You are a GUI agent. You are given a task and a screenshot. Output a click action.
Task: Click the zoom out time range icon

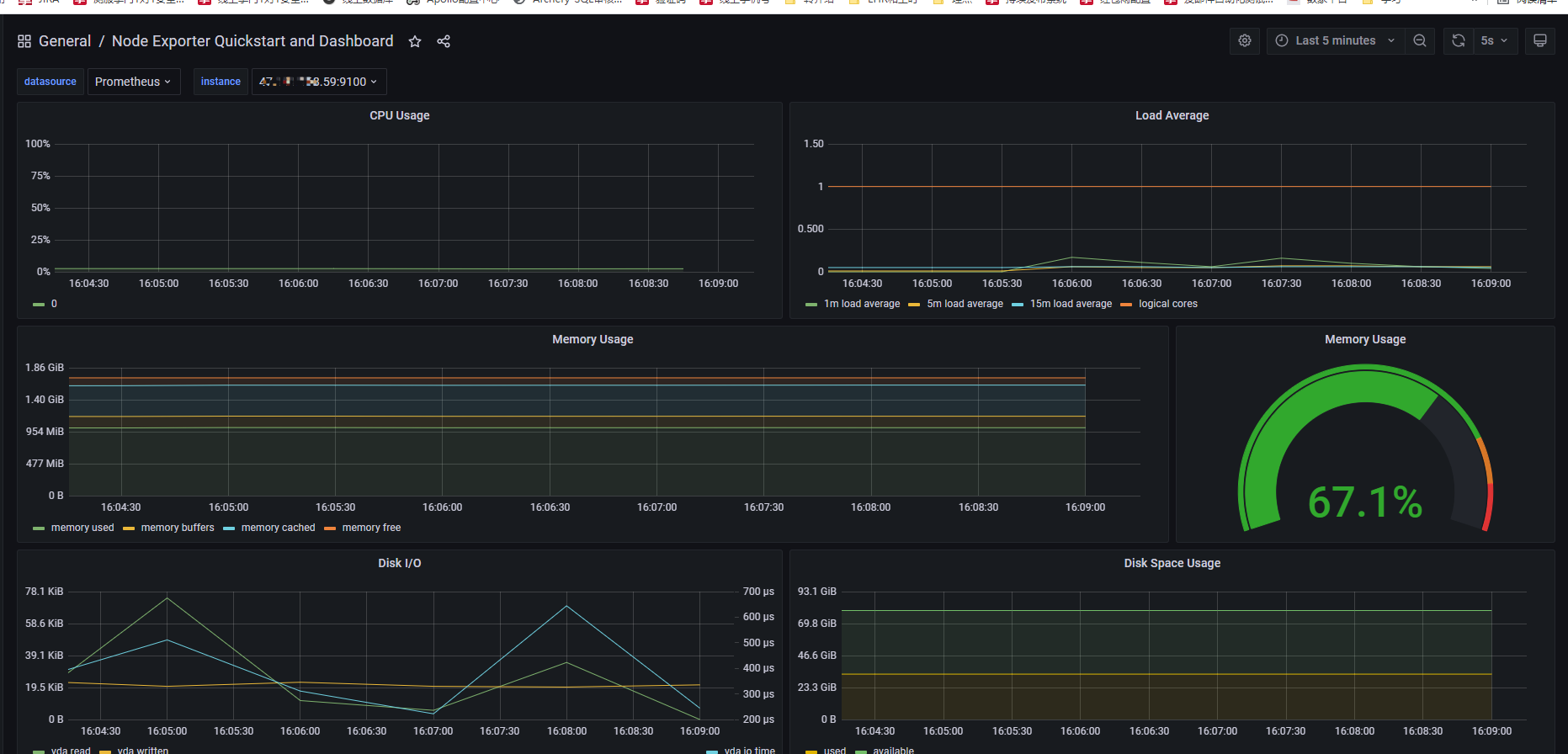click(1420, 40)
